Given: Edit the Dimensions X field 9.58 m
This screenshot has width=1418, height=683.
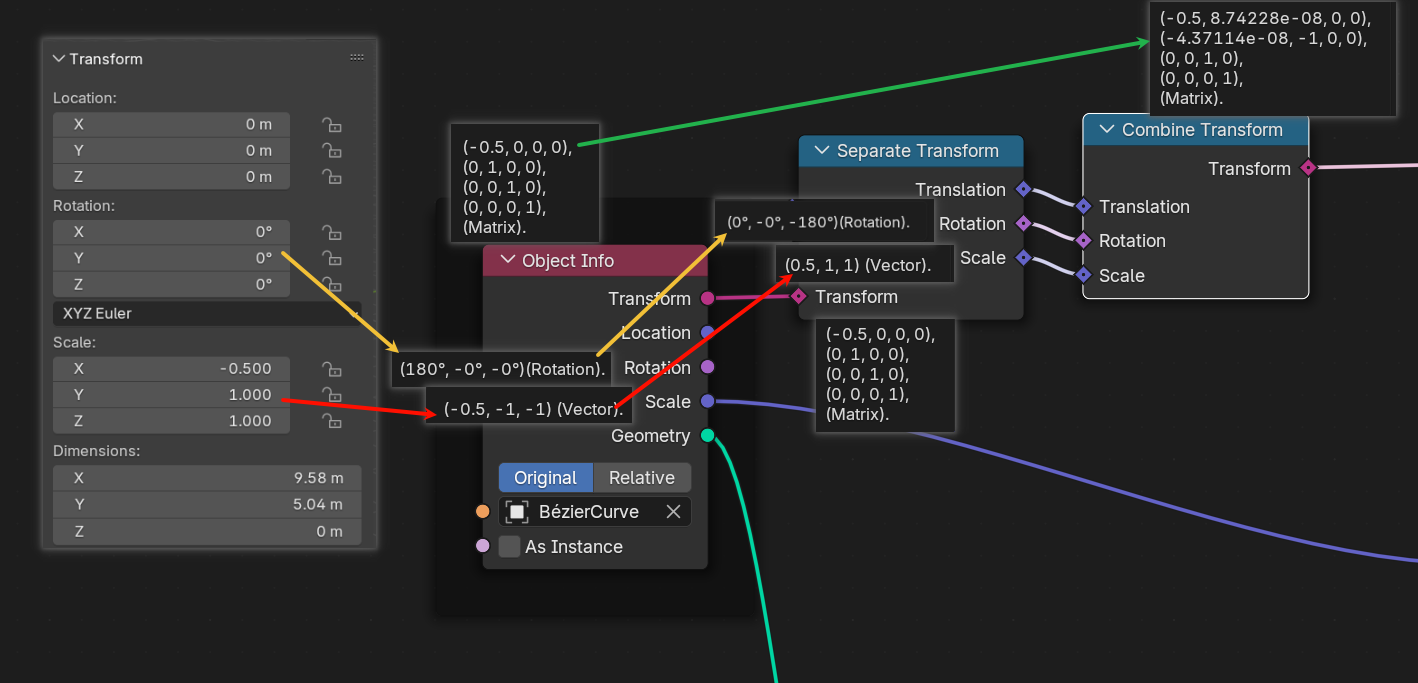Looking at the screenshot, I should point(207,478).
